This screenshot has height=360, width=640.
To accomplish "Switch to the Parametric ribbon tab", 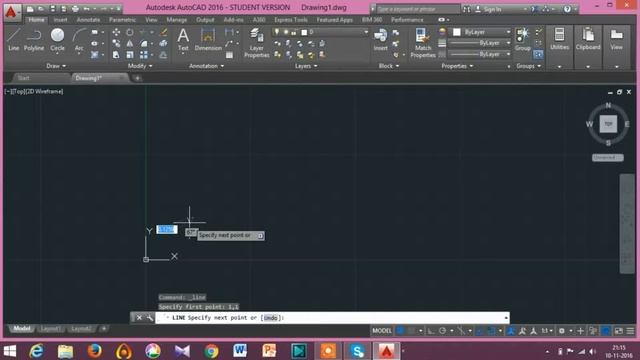I will 122,20.
